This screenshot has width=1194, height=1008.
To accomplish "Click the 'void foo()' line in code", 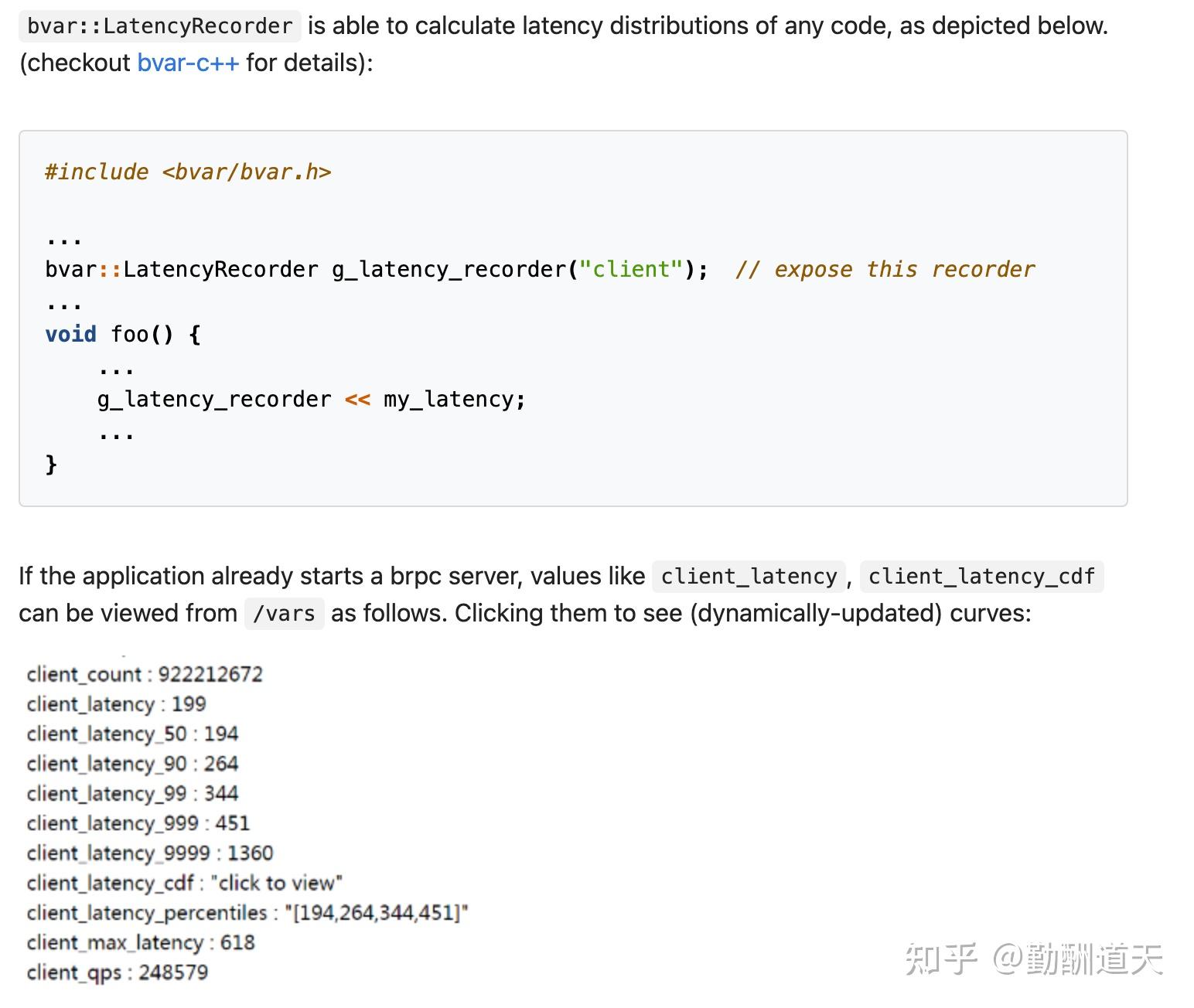I will coord(123,334).
